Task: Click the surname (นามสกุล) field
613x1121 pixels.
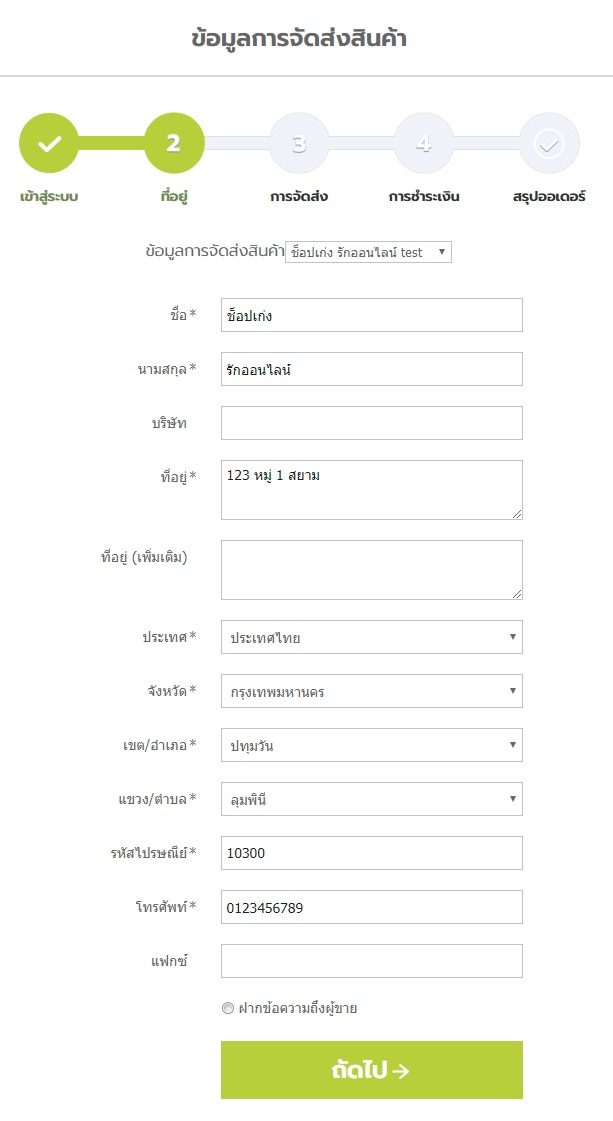Action: pyautogui.click(x=371, y=369)
